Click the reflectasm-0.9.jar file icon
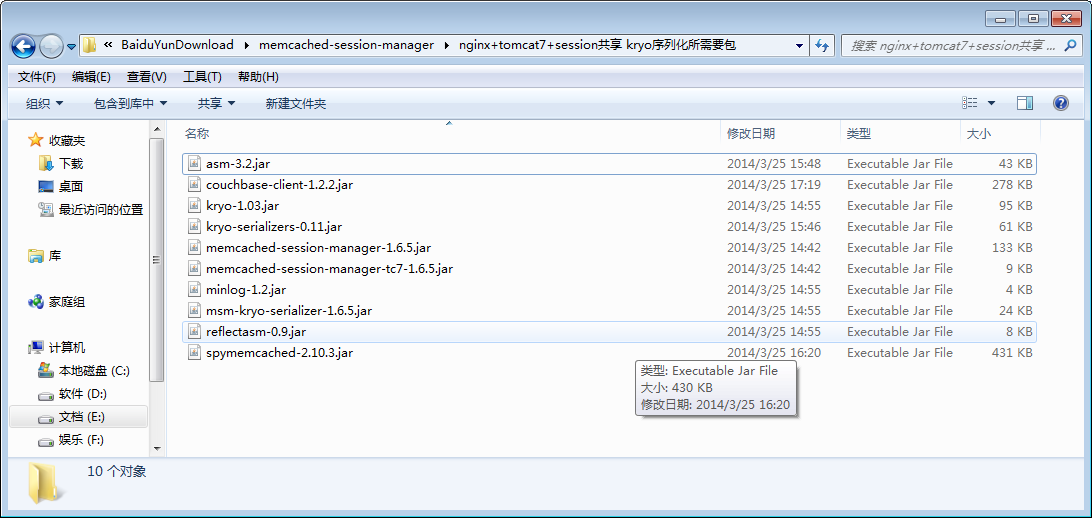 click(x=194, y=331)
